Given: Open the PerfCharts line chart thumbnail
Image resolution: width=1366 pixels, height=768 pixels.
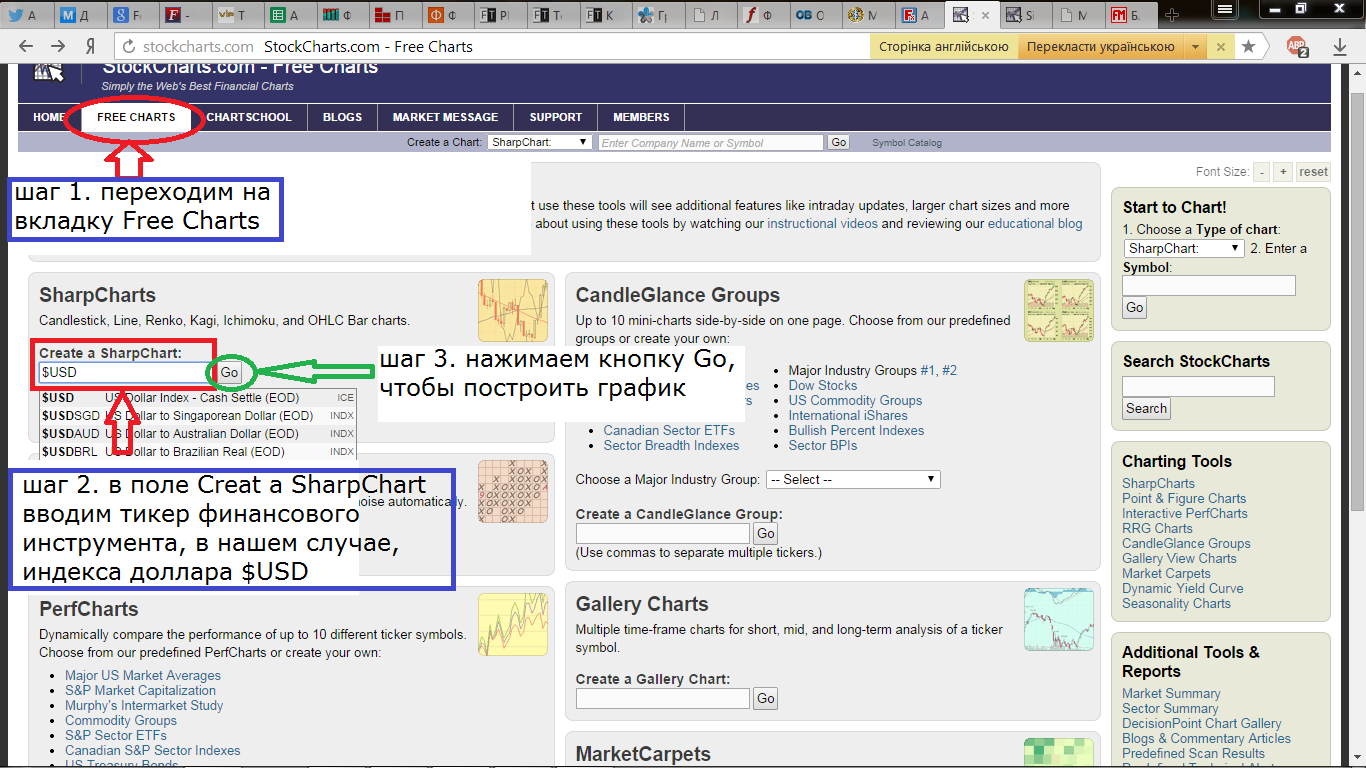Looking at the screenshot, I should click(513, 625).
